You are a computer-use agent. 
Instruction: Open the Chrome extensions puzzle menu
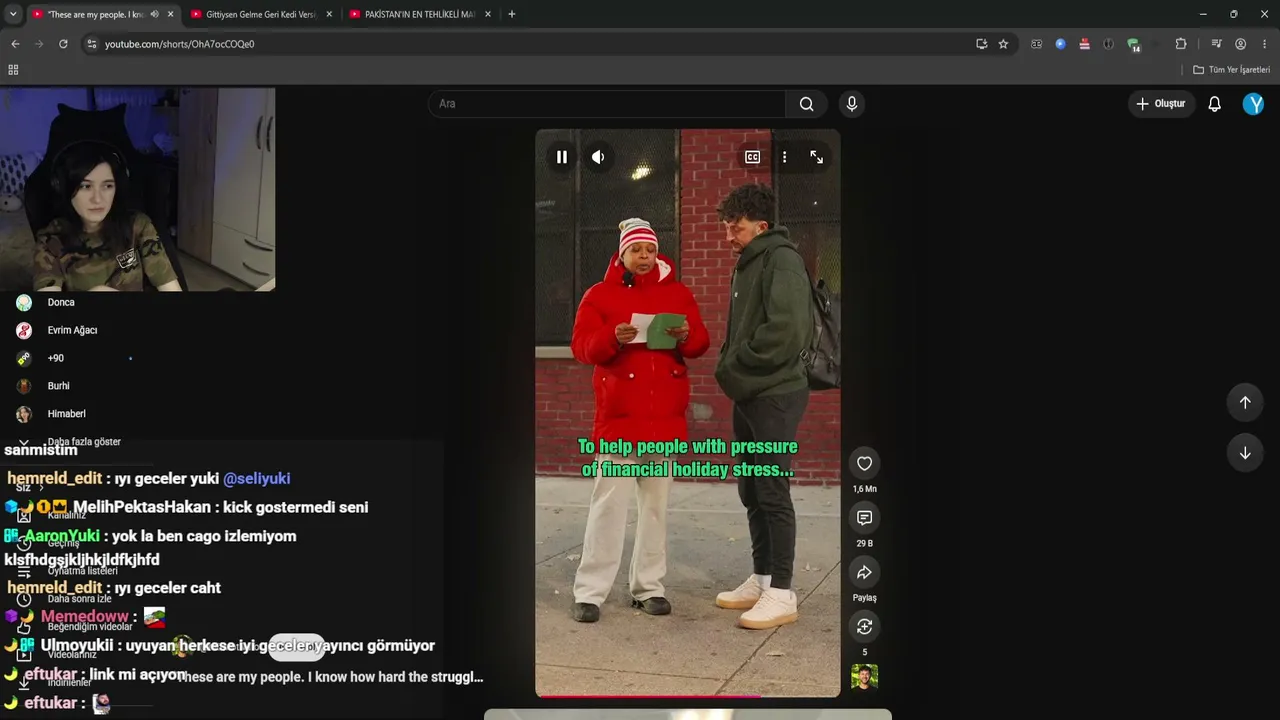(x=1181, y=44)
